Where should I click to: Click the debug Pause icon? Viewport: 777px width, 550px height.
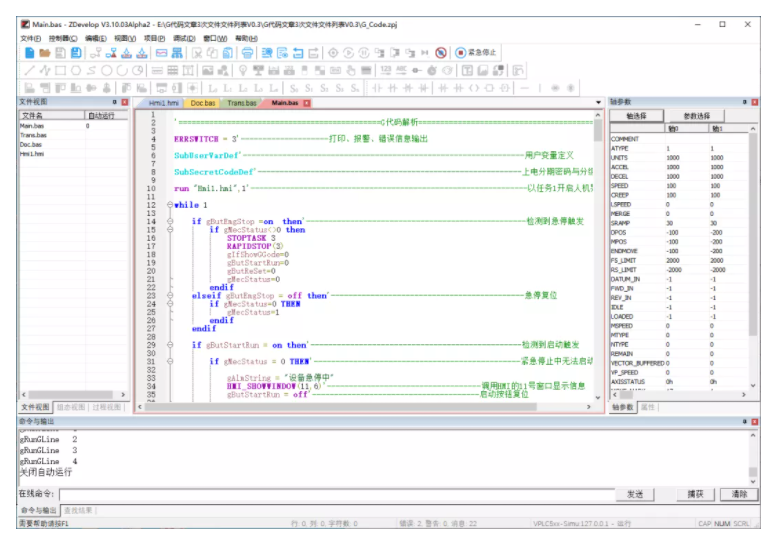tap(364, 53)
